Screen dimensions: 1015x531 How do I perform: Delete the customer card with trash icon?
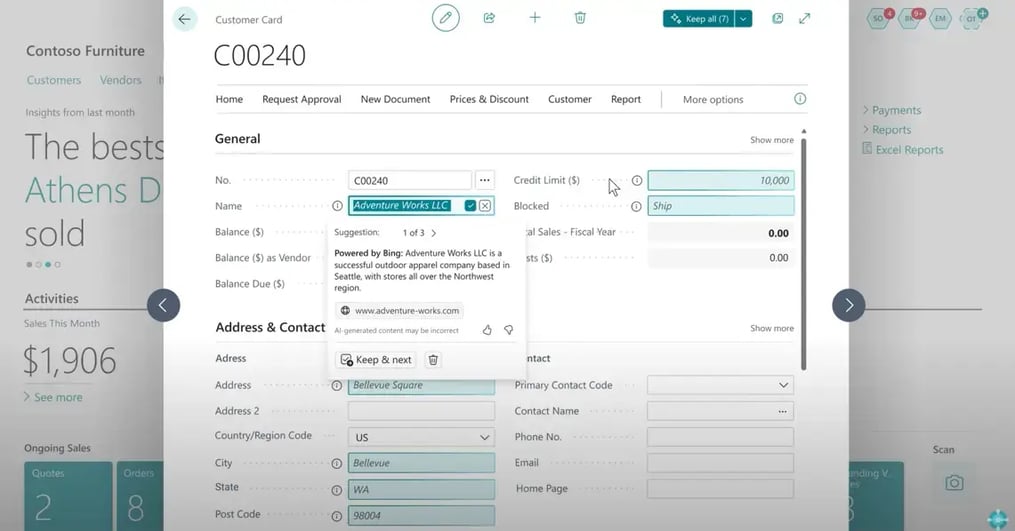580,17
